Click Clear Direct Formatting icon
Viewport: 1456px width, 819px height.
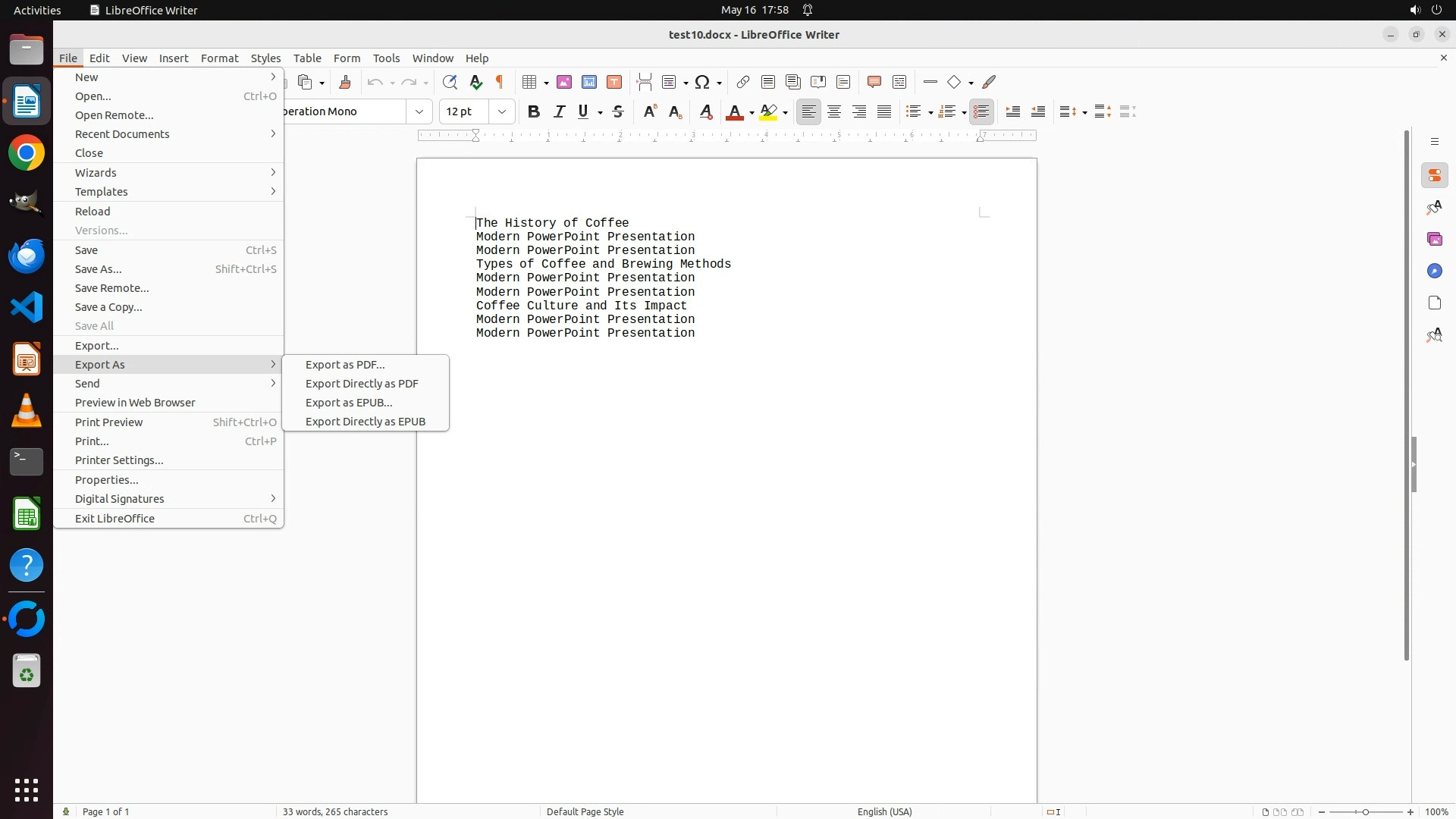(x=705, y=111)
